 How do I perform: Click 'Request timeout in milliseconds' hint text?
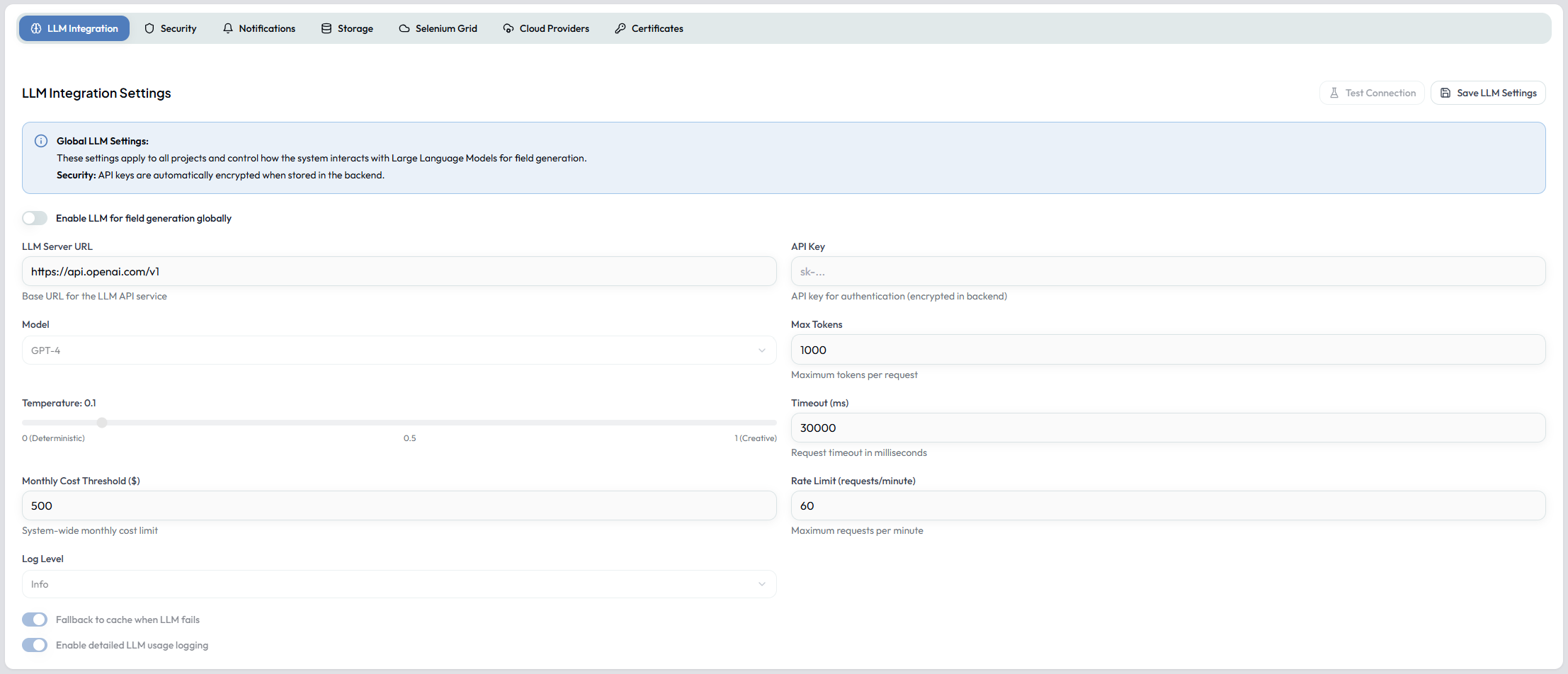click(x=859, y=452)
